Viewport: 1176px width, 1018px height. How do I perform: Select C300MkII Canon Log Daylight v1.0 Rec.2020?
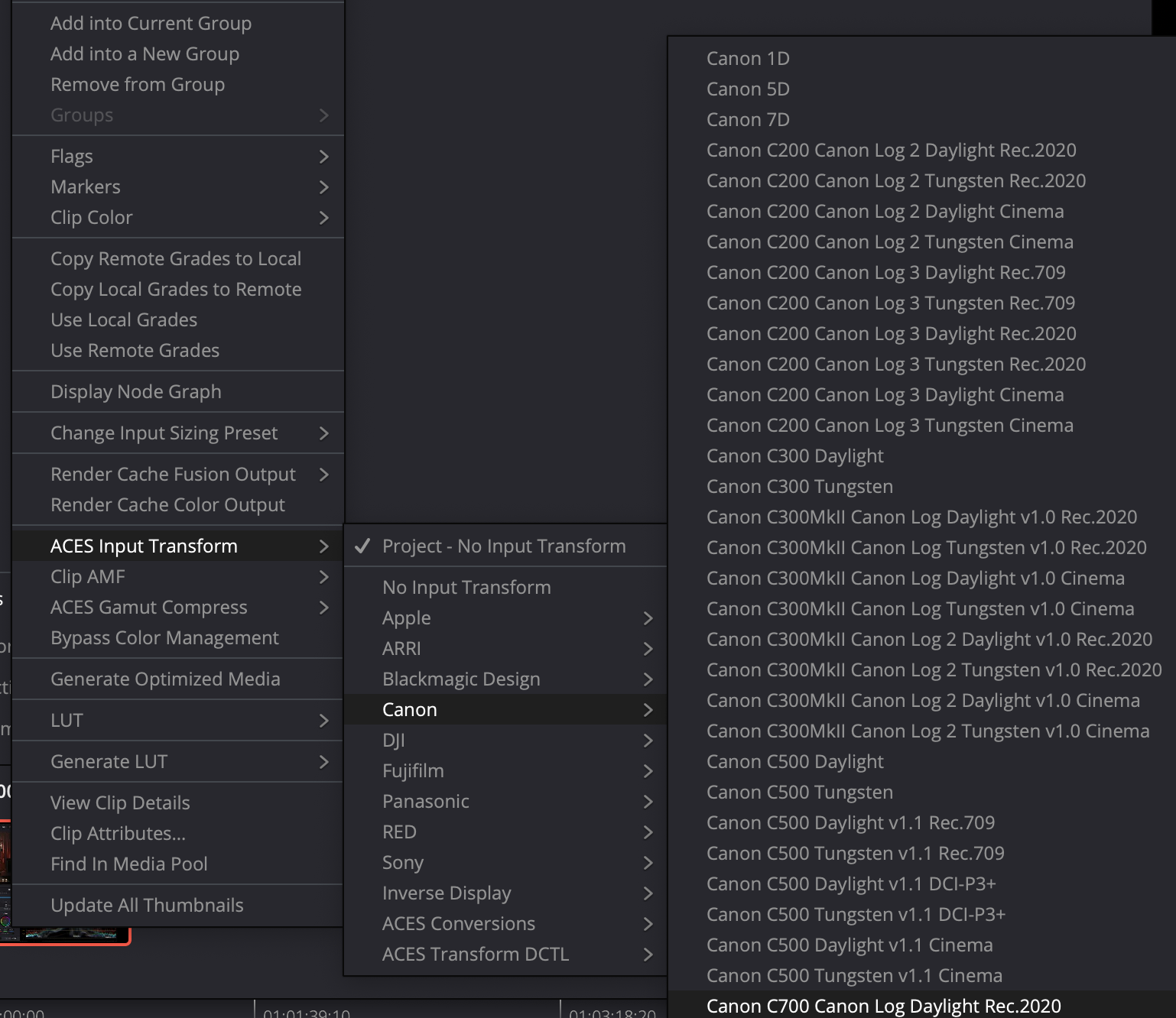(921, 517)
